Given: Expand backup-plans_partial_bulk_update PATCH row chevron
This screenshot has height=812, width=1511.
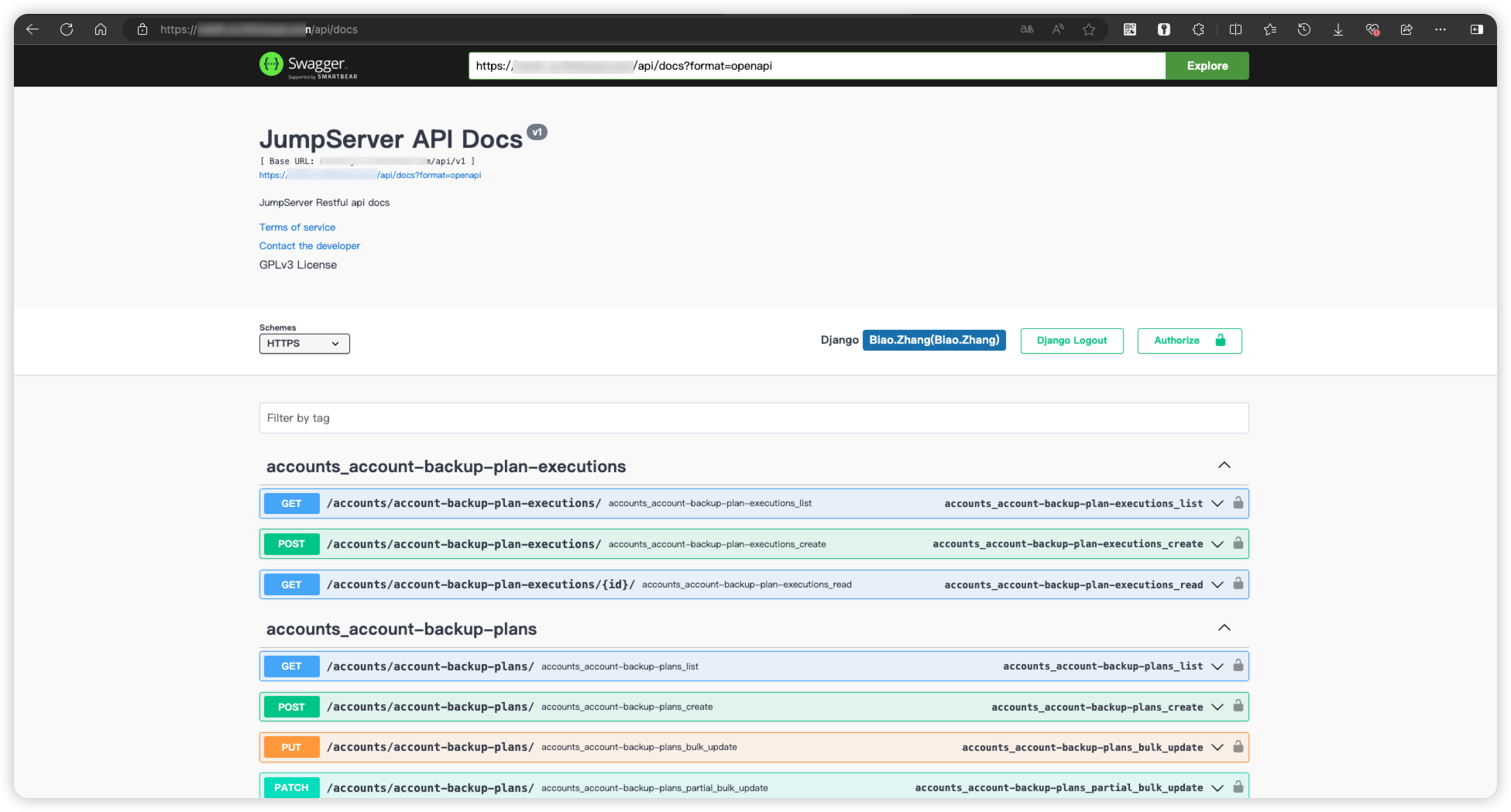Looking at the screenshot, I should pyautogui.click(x=1217, y=788).
